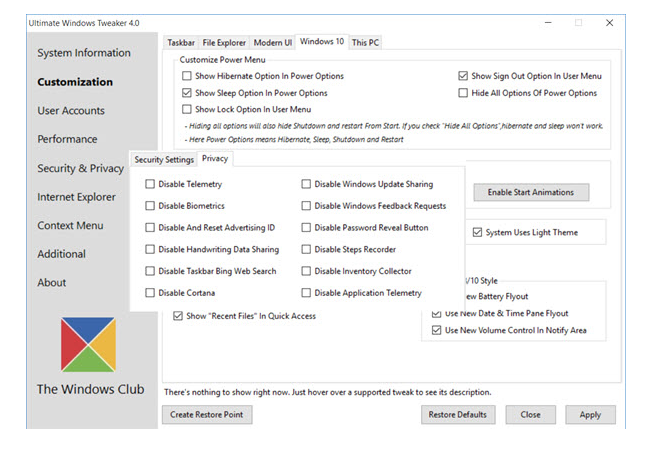Viewport: 646px width, 449px height.
Task: Check Disable And Reset Advertising ID
Action: [150, 227]
